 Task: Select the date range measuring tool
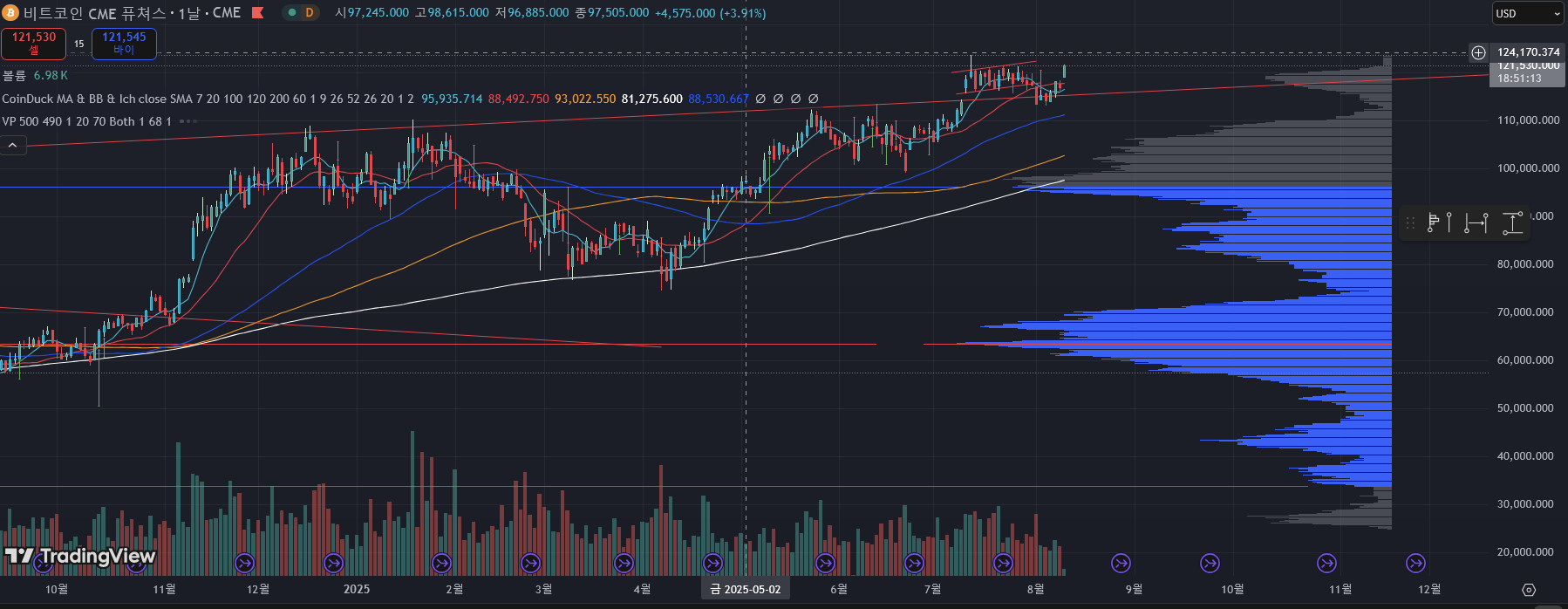1476,222
